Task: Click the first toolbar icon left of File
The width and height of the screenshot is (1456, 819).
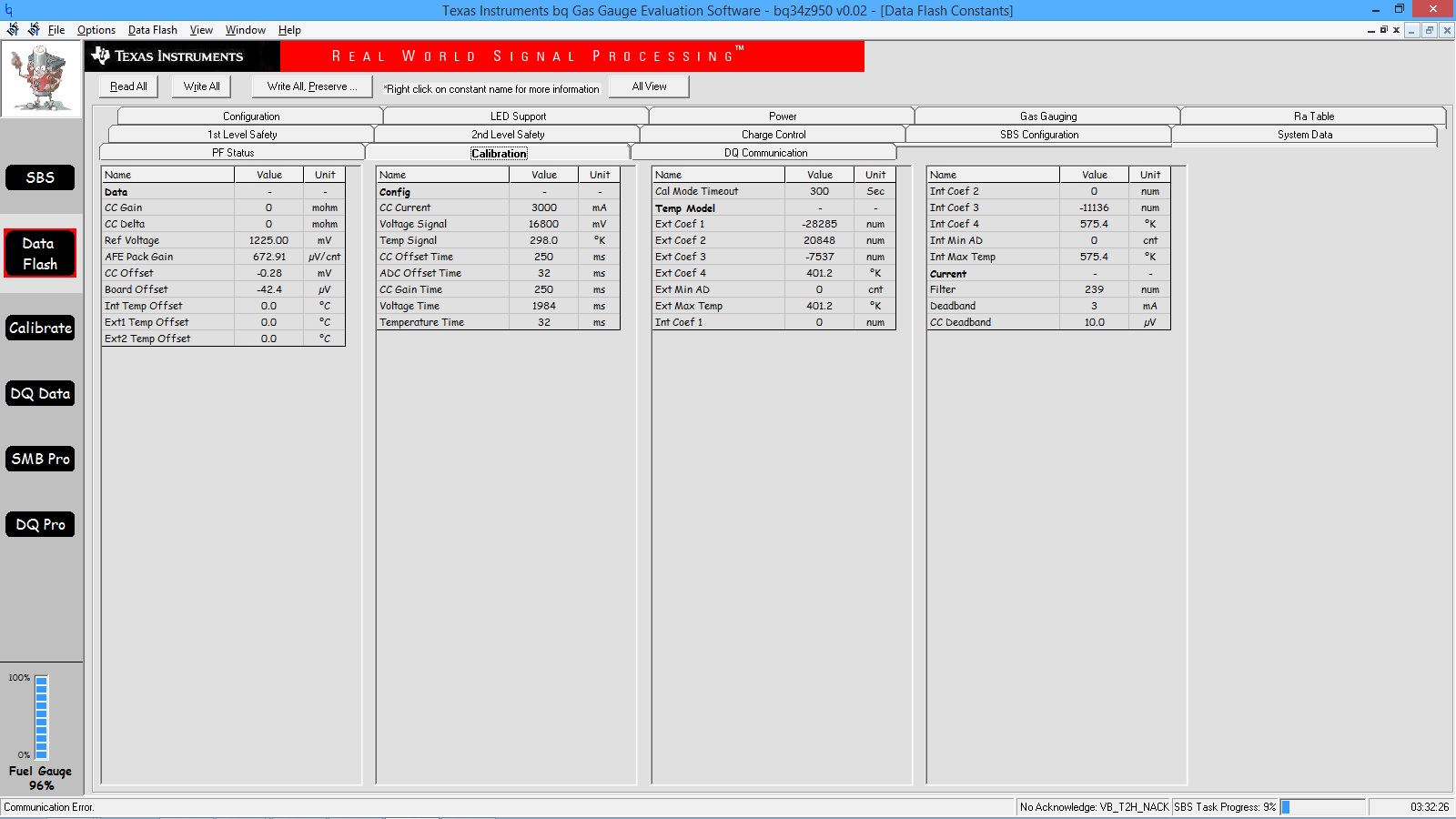Action: pyautogui.click(x=13, y=30)
